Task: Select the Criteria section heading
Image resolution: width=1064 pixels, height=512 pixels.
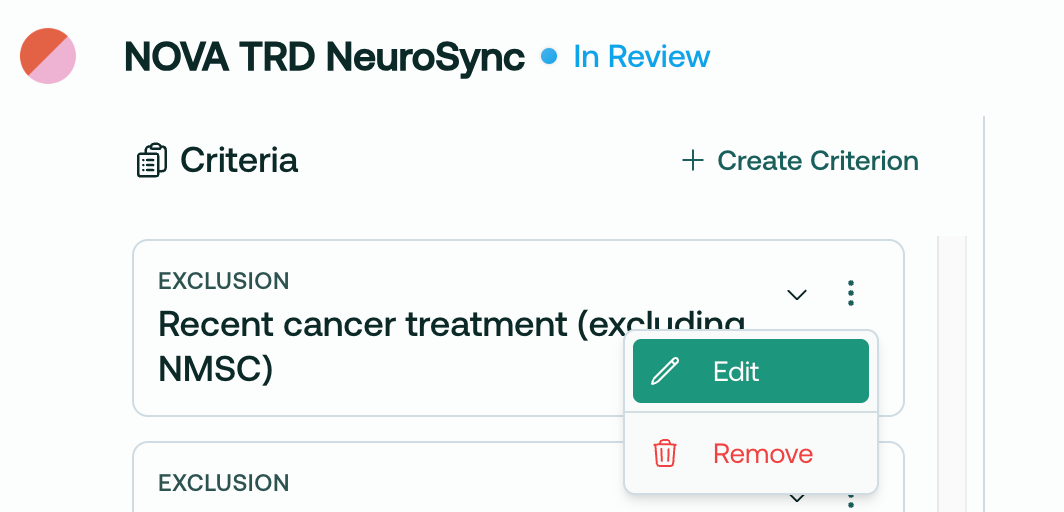Action: (239, 160)
